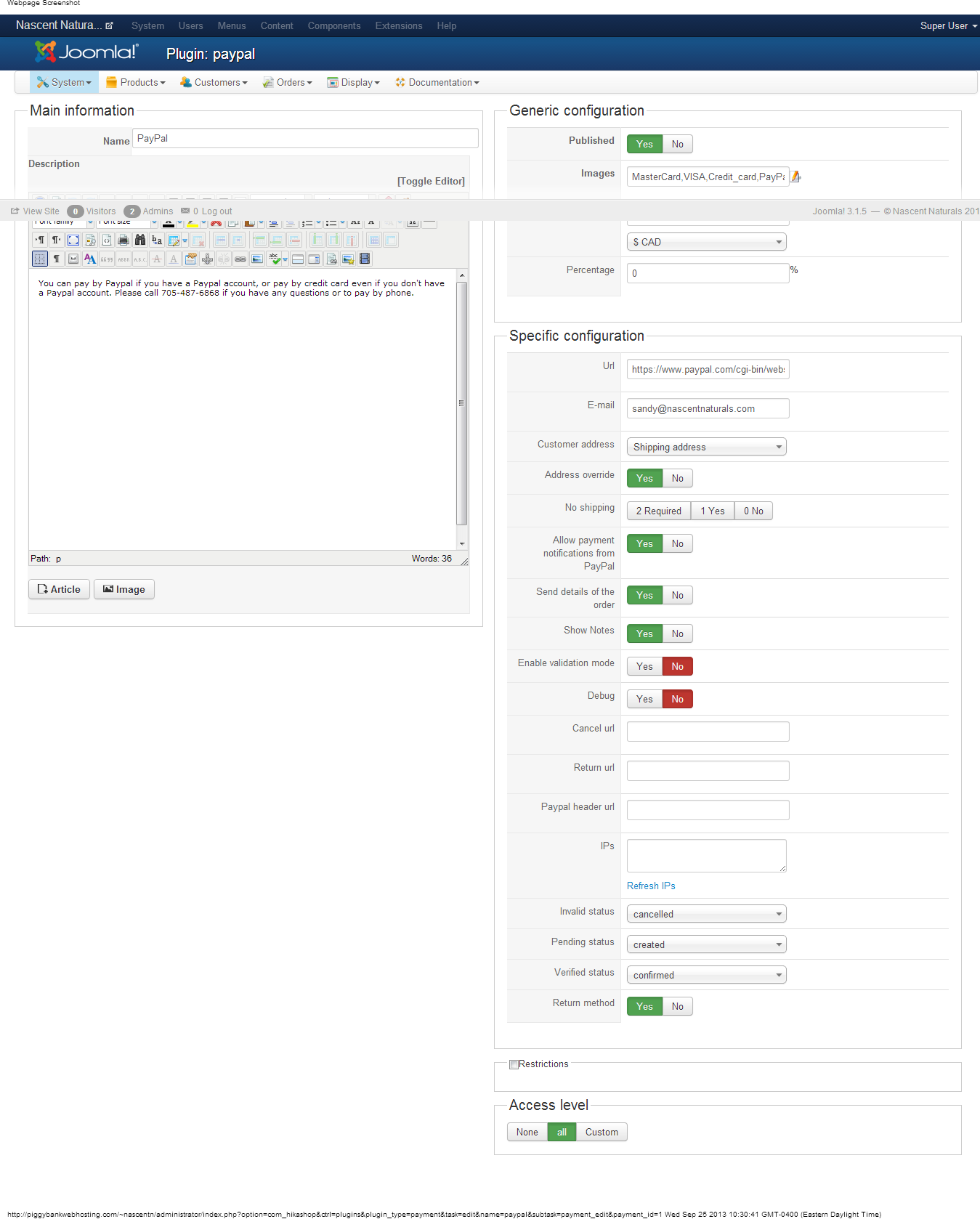Tick the Restrictions checkbox
Viewport: 980px width, 1219px height.
pos(514,1064)
